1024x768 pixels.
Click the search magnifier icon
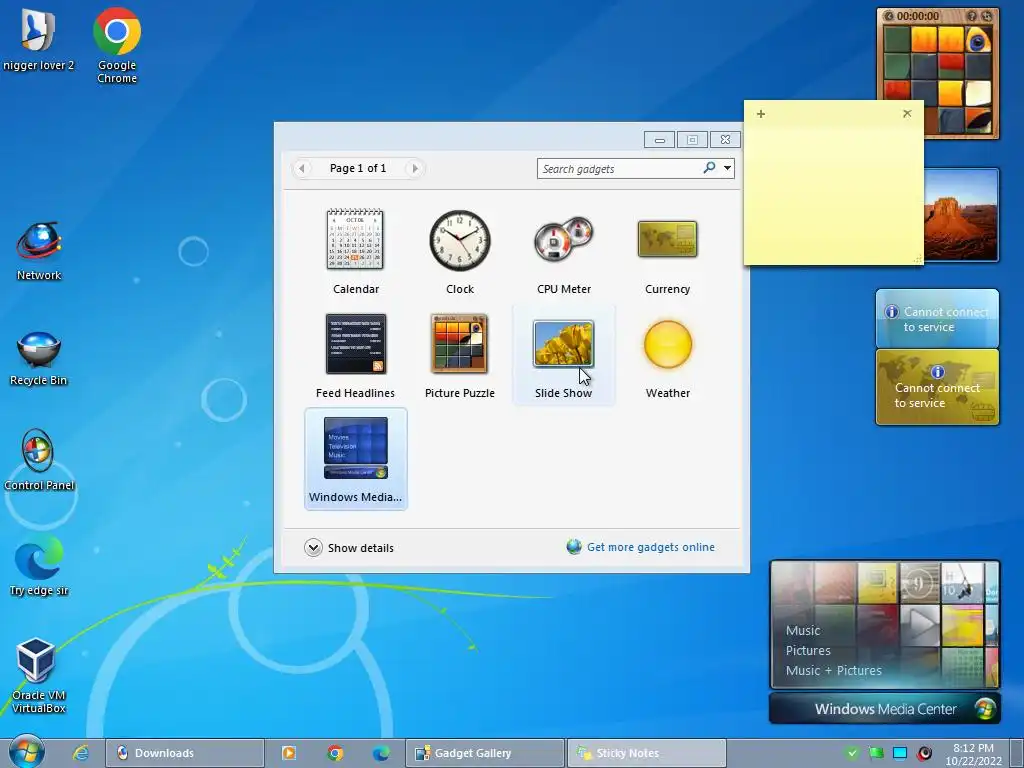click(709, 168)
